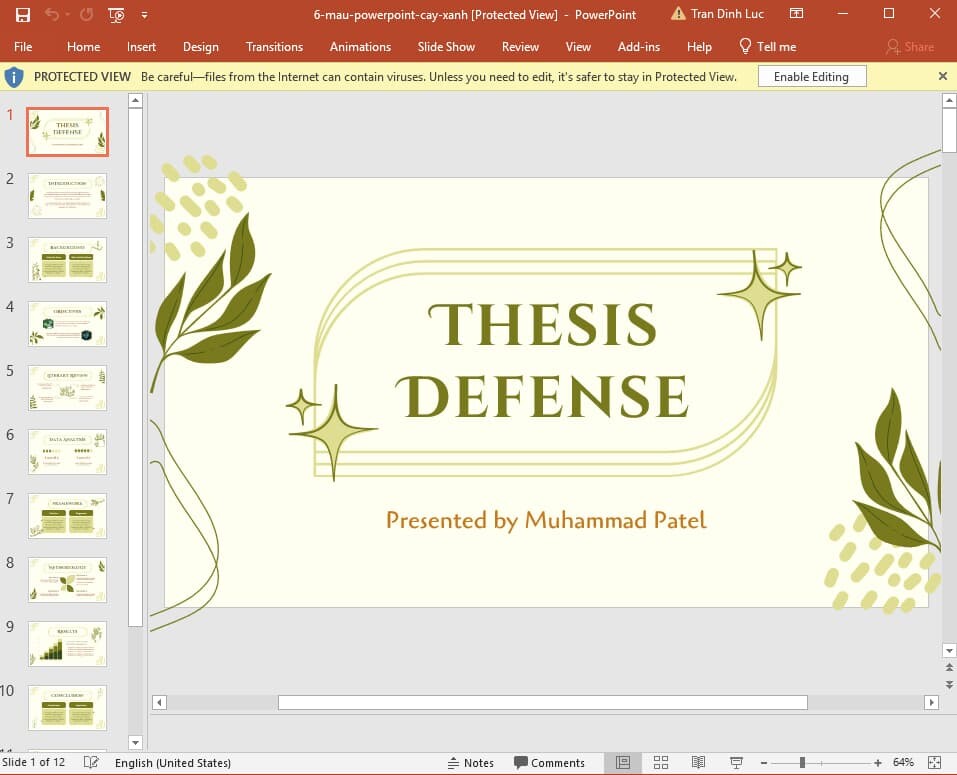Start Slide Show from the status bar icon
The height and width of the screenshot is (775, 957).
point(737,762)
